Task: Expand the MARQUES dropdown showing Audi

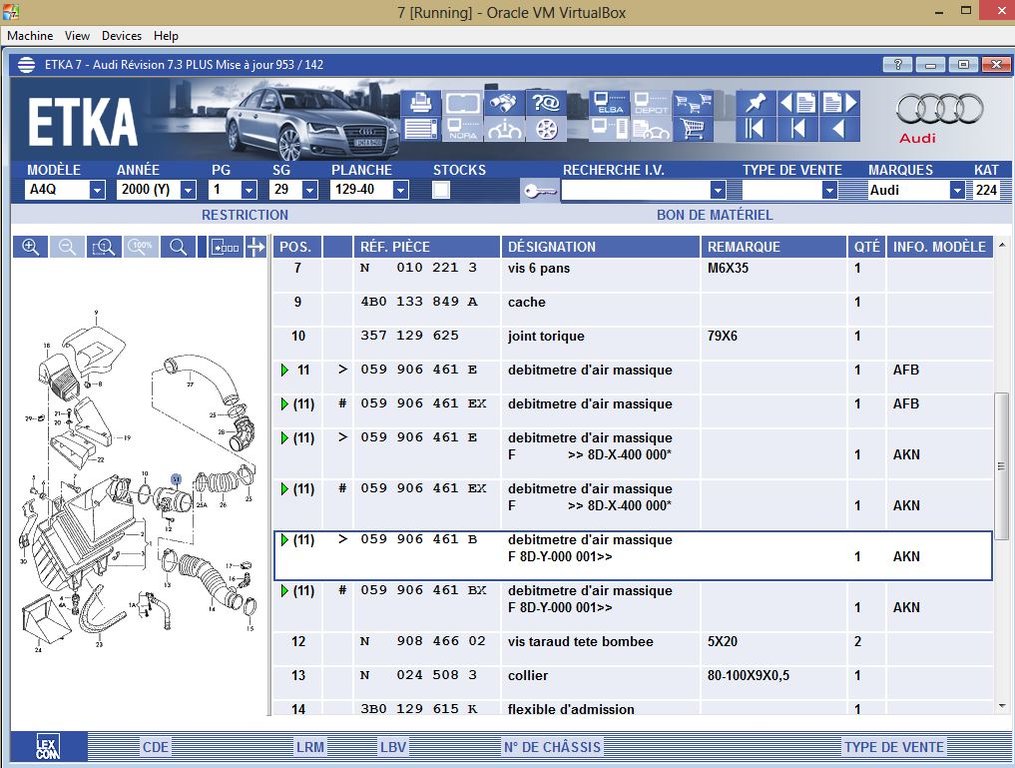Action: coord(957,190)
